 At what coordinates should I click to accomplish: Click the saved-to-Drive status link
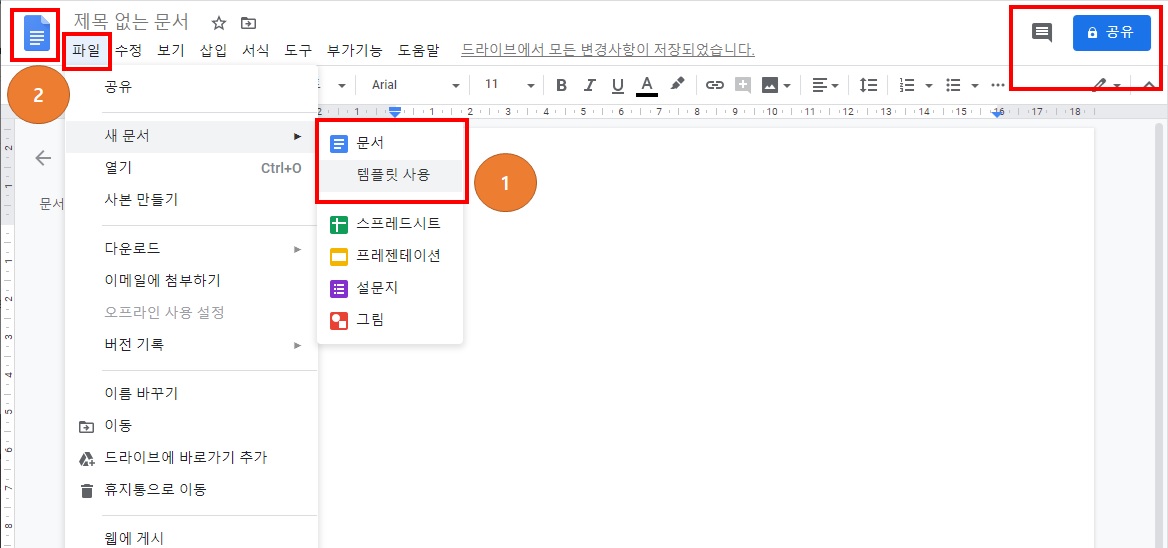click(x=608, y=51)
